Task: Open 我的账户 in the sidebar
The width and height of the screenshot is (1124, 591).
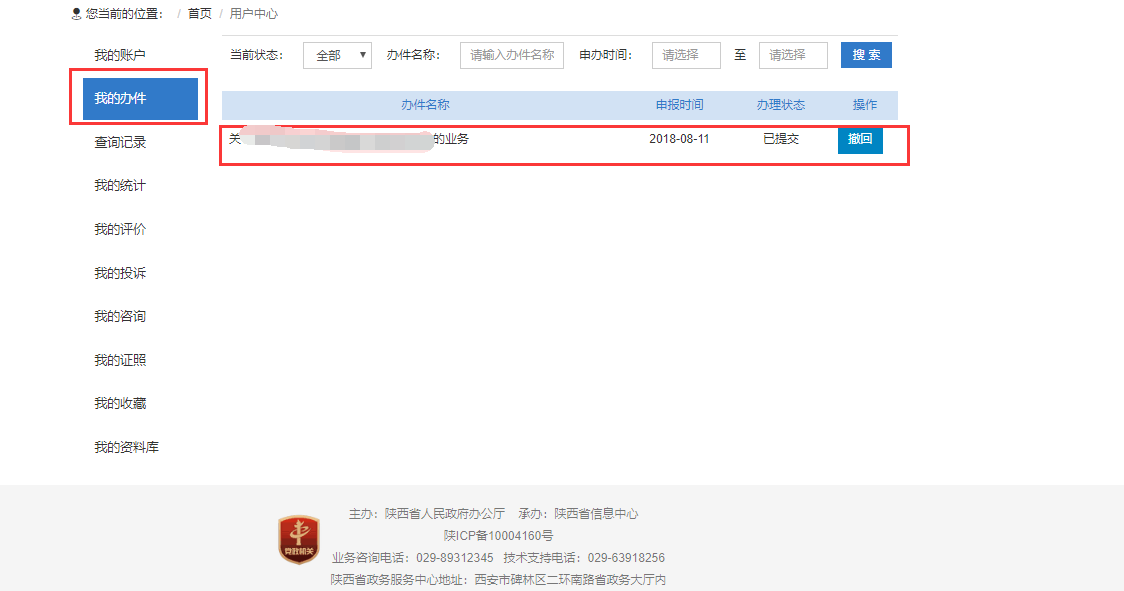Action: pyautogui.click(x=120, y=55)
